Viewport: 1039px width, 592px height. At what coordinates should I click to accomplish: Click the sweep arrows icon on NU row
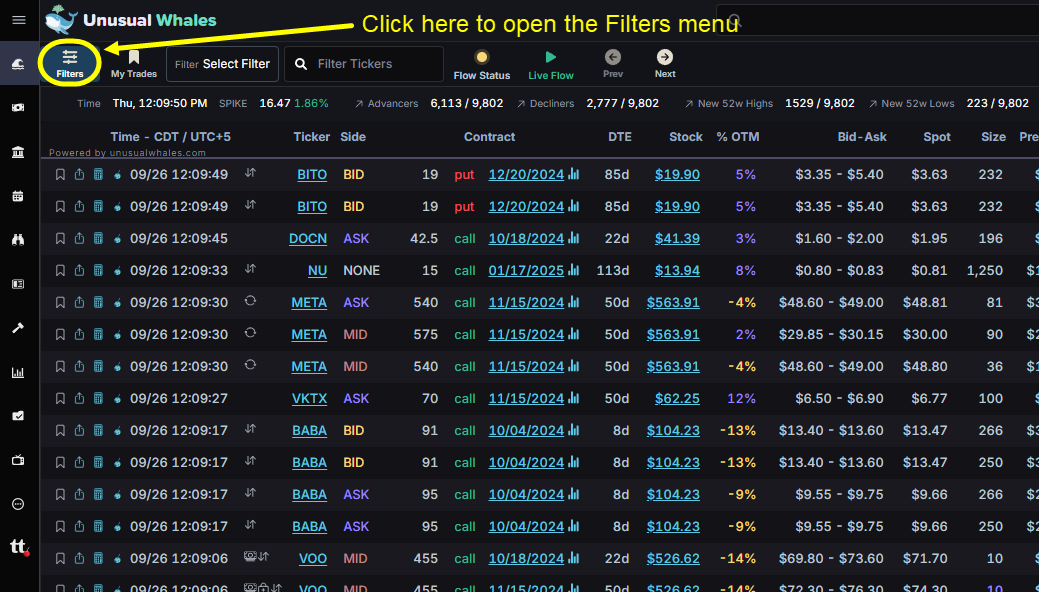tap(250, 268)
